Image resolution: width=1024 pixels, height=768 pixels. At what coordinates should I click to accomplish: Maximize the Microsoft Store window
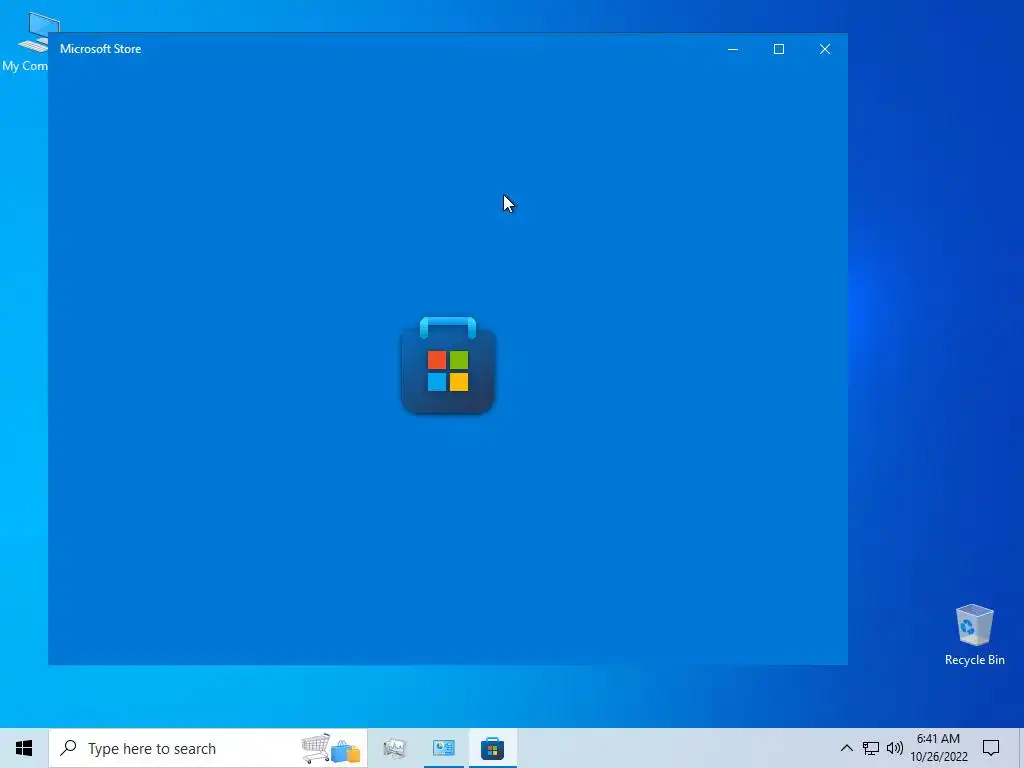(778, 49)
